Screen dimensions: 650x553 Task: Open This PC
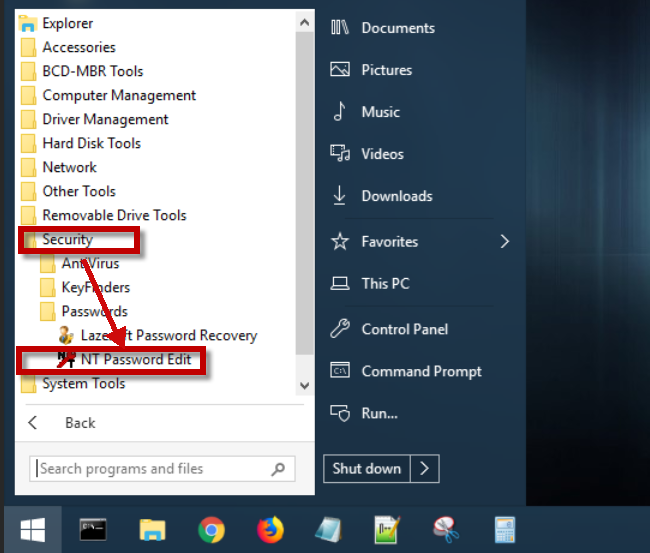[x=370, y=284]
